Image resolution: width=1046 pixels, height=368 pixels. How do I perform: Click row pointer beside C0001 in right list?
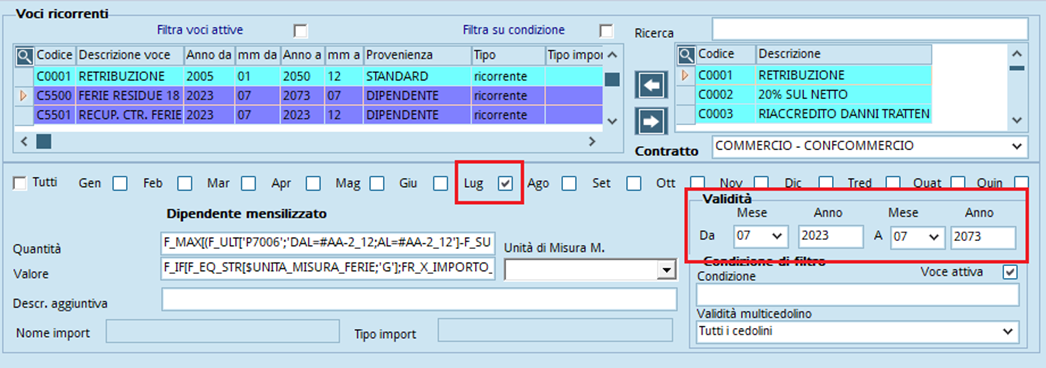686,75
